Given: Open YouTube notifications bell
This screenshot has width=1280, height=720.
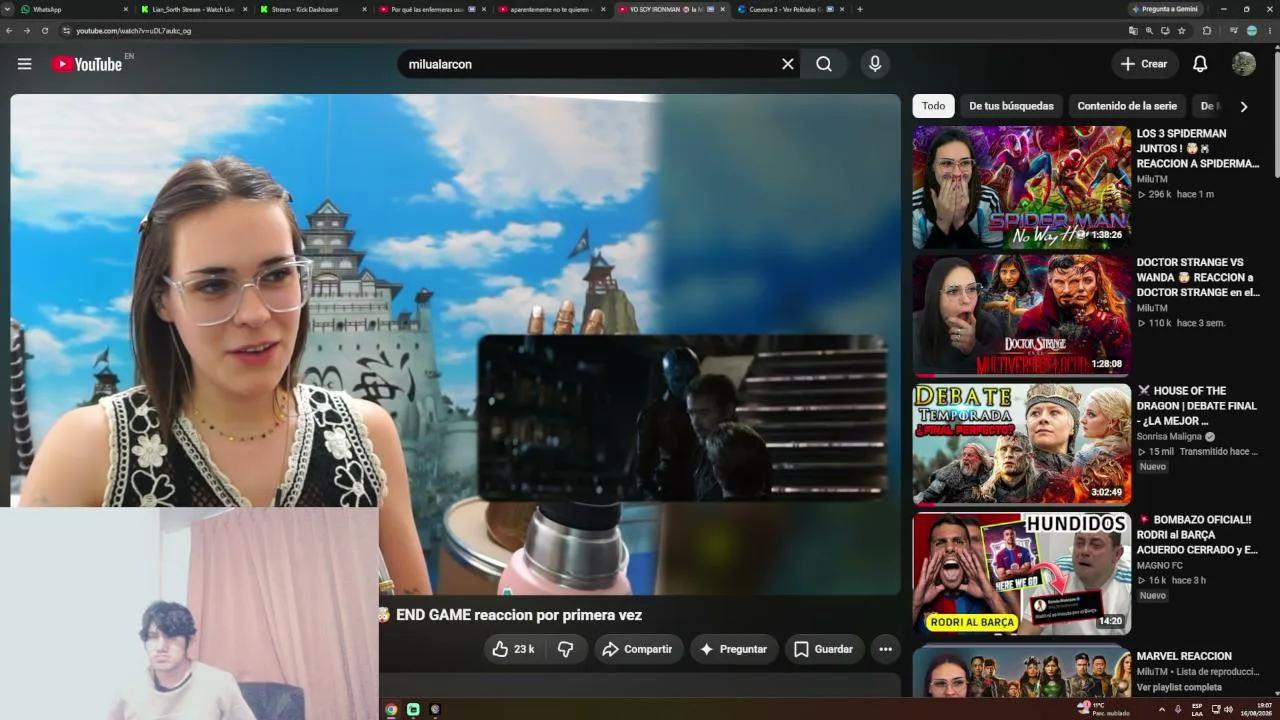Looking at the screenshot, I should pos(1200,64).
